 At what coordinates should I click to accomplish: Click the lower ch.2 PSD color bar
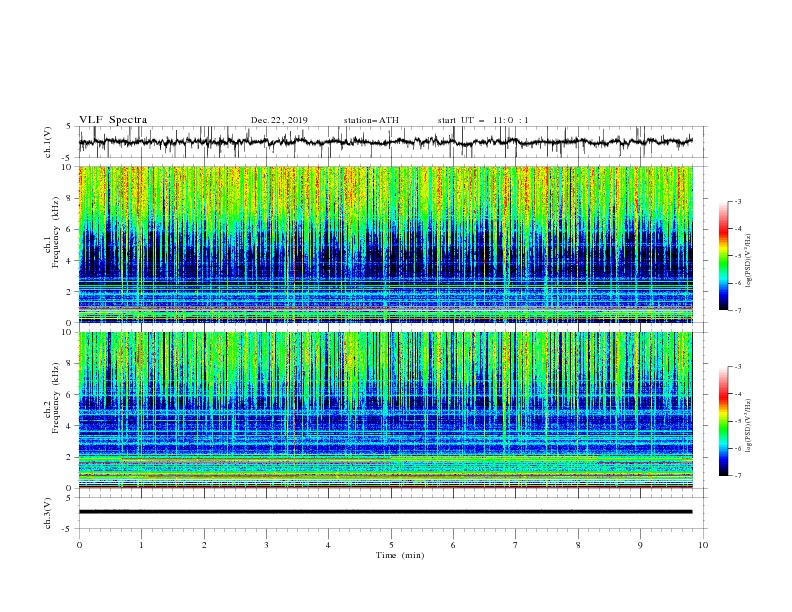click(x=724, y=421)
